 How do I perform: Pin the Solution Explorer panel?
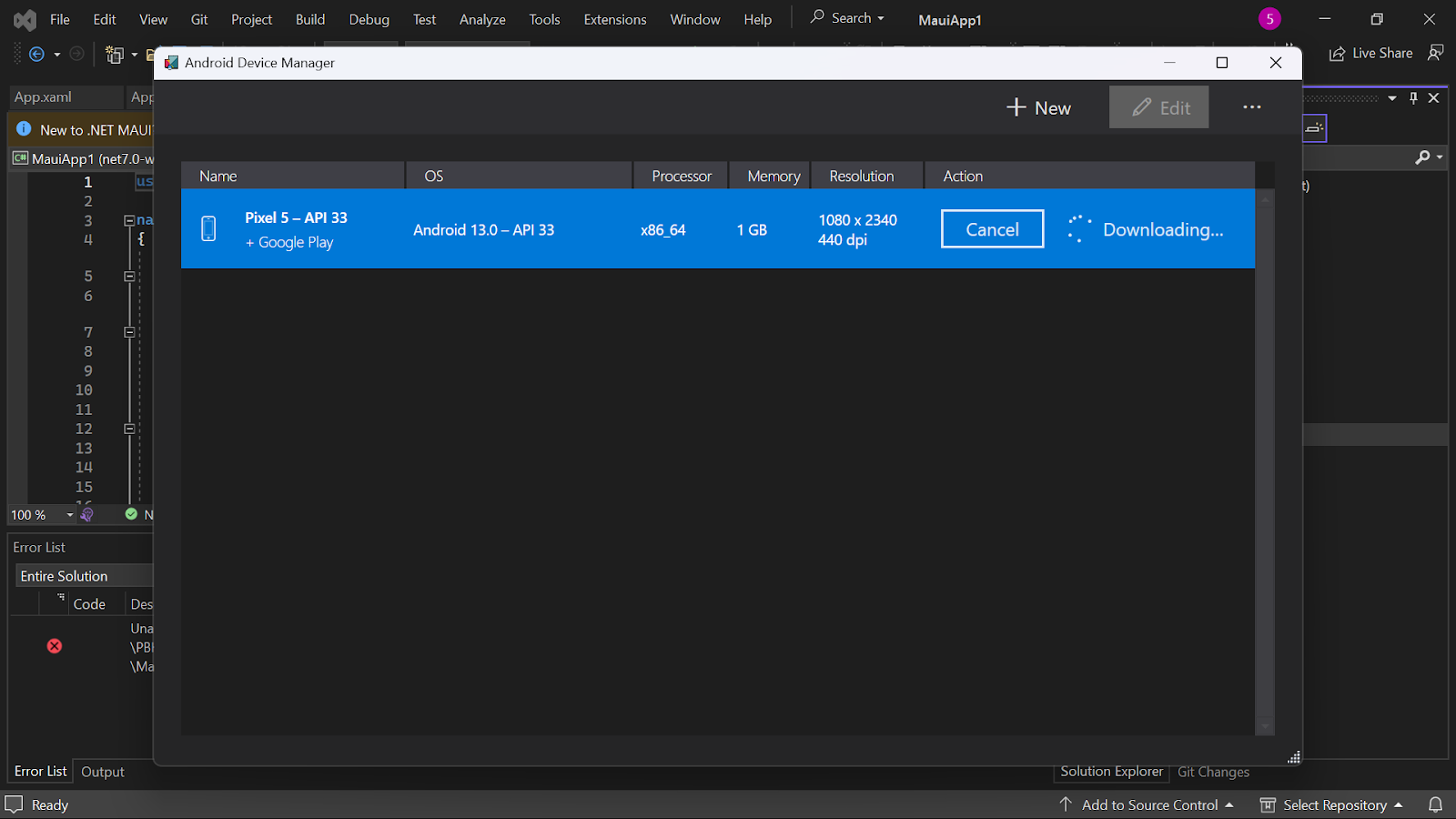click(x=1413, y=97)
